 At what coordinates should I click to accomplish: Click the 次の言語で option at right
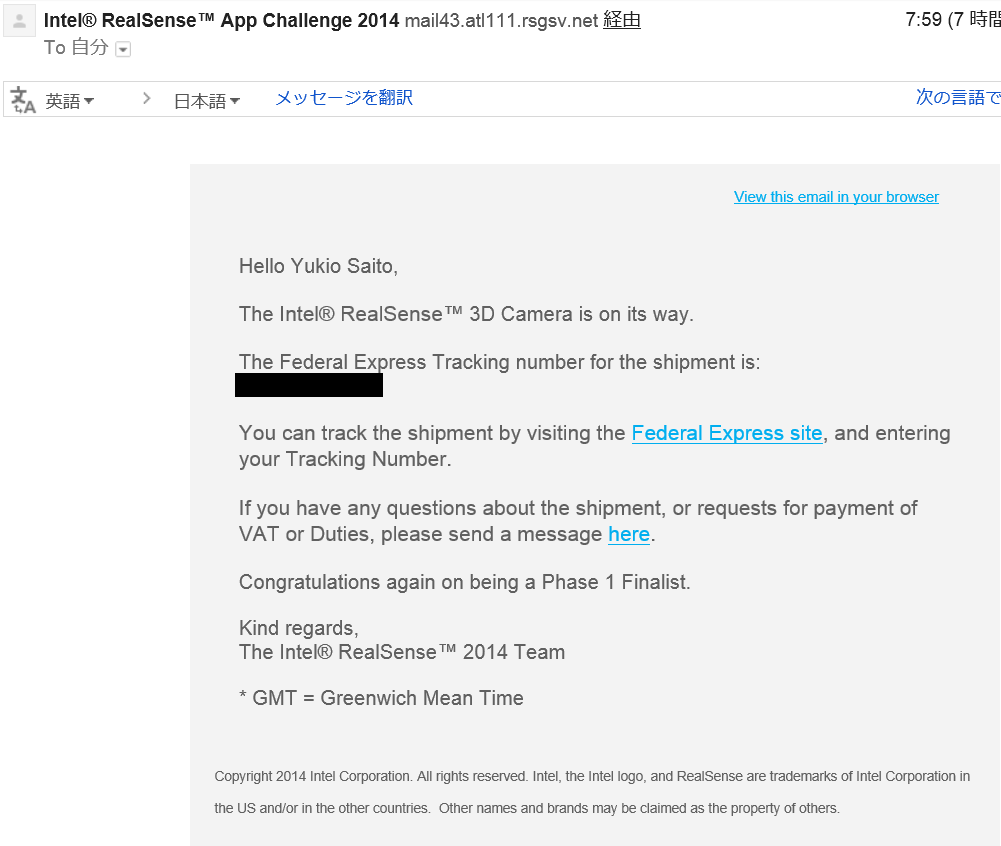pyautogui.click(x=957, y=98)
